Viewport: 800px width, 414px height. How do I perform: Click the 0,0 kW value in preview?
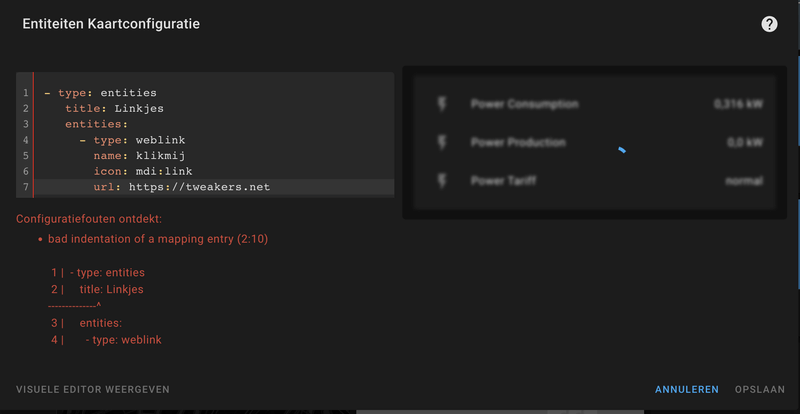coord(745,142)
